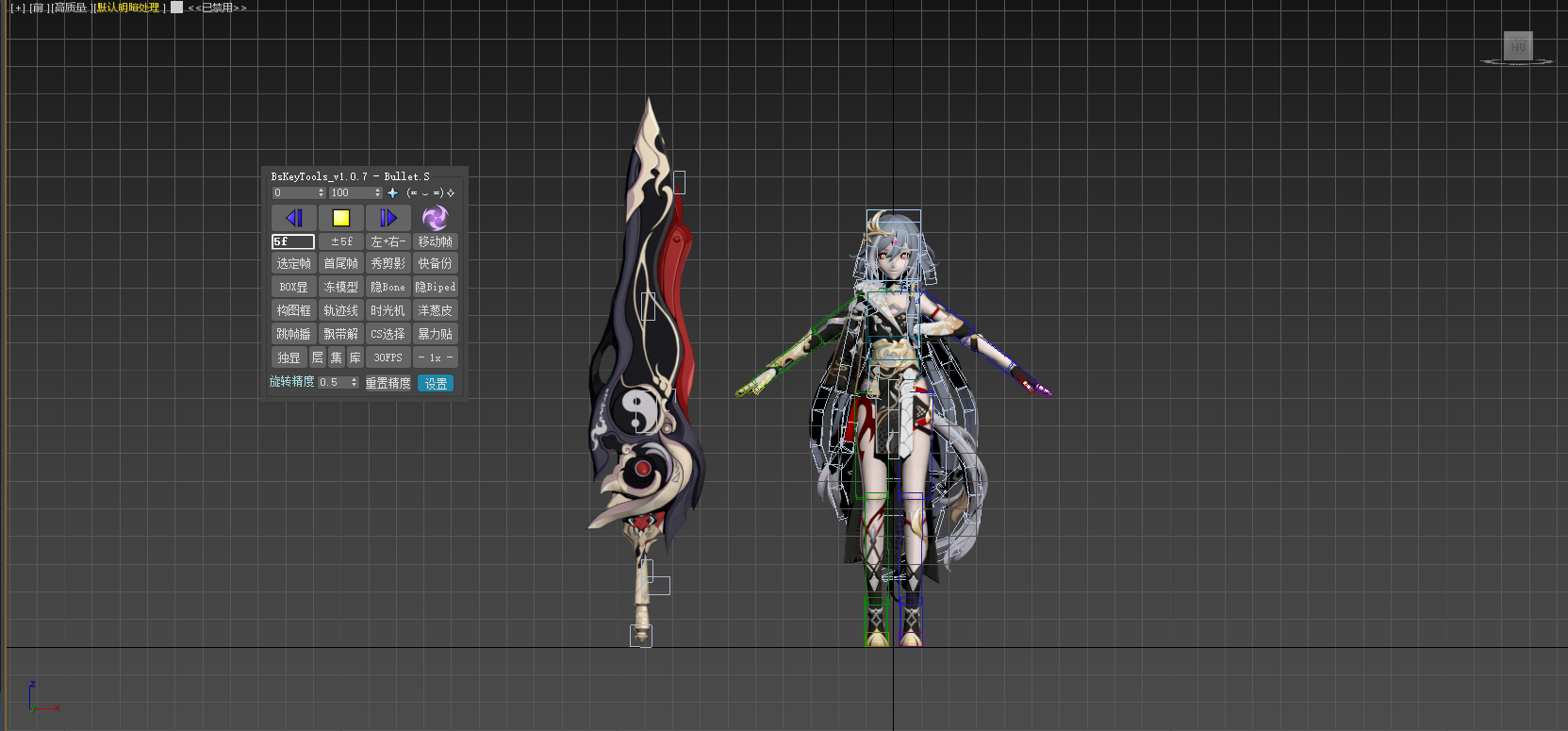Click the CS选择 button
This screenshot has width=1568, height=731.
click(x=388, y=334)
